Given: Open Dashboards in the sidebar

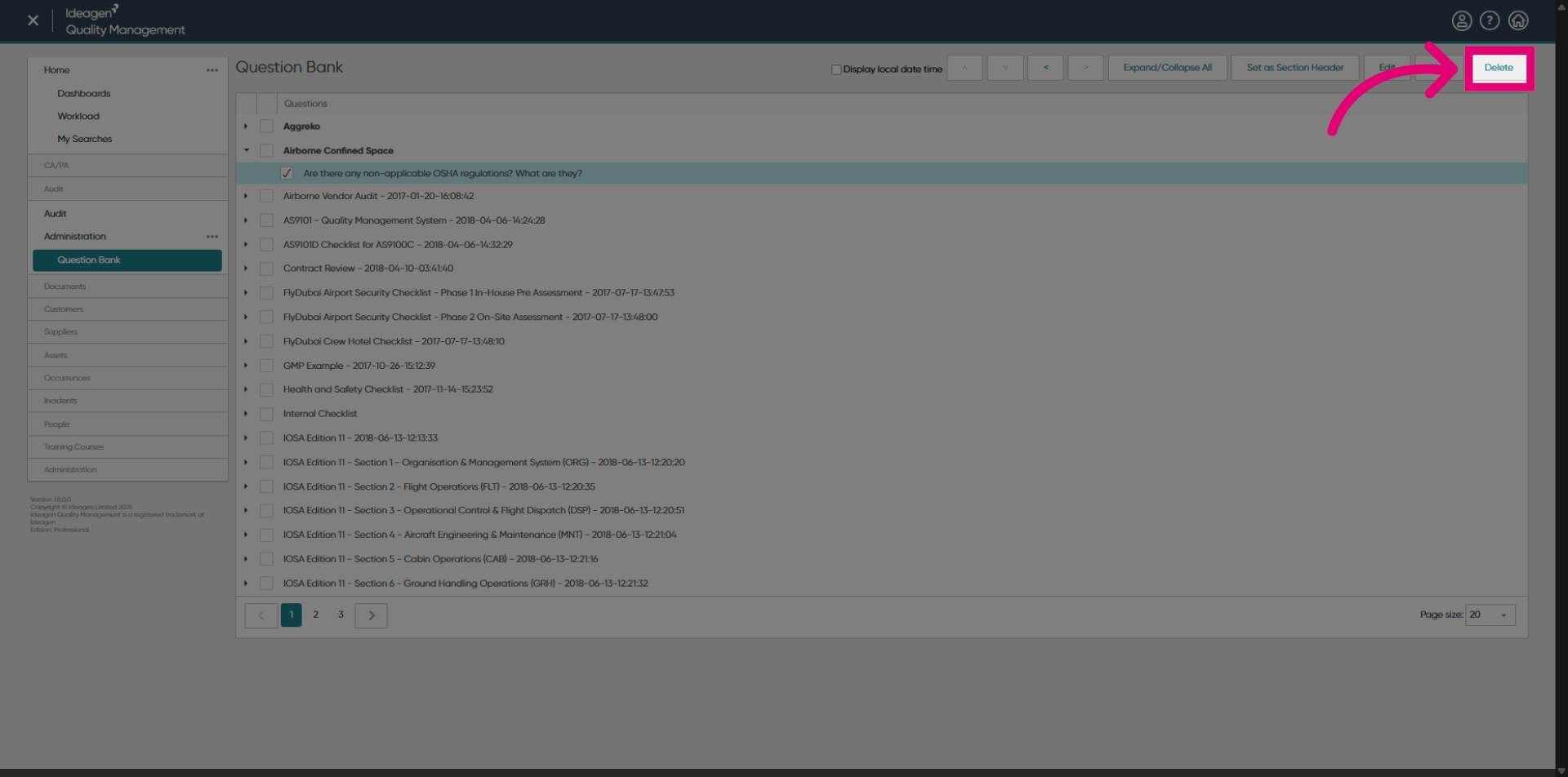Looking at the screenshot, I should click(84, 94).
